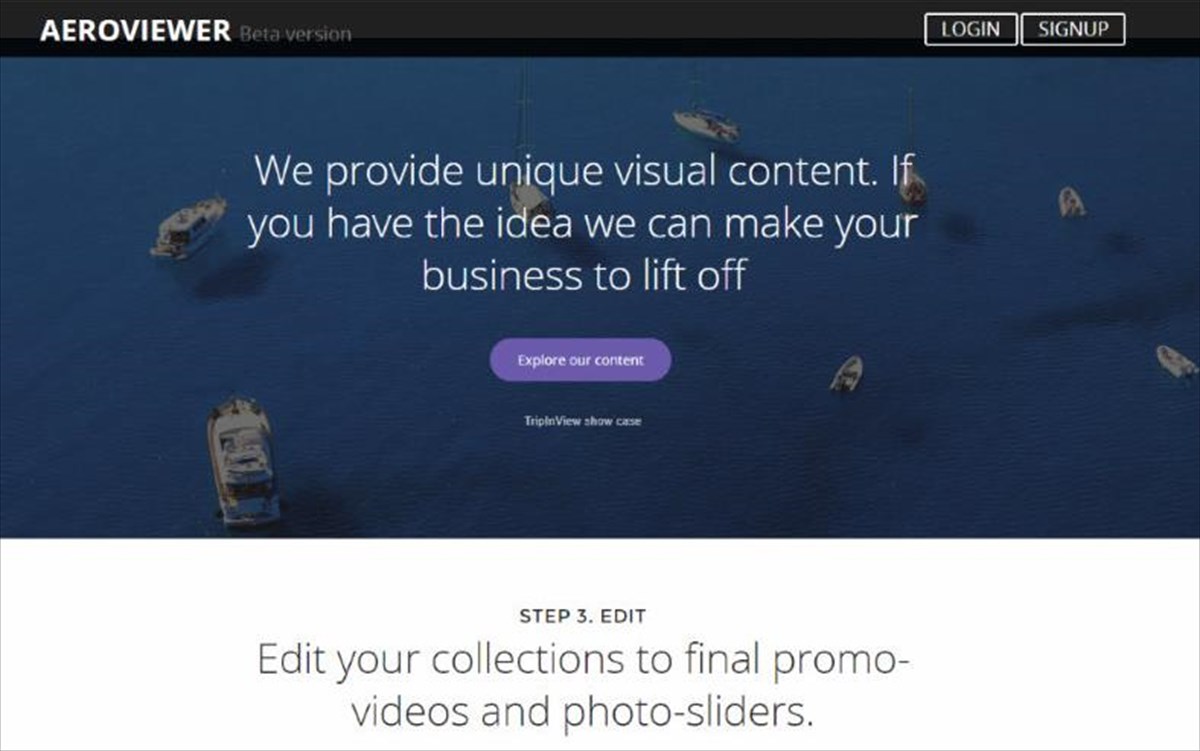Click the hero headline about unique visual content

[x=582, y=222]
